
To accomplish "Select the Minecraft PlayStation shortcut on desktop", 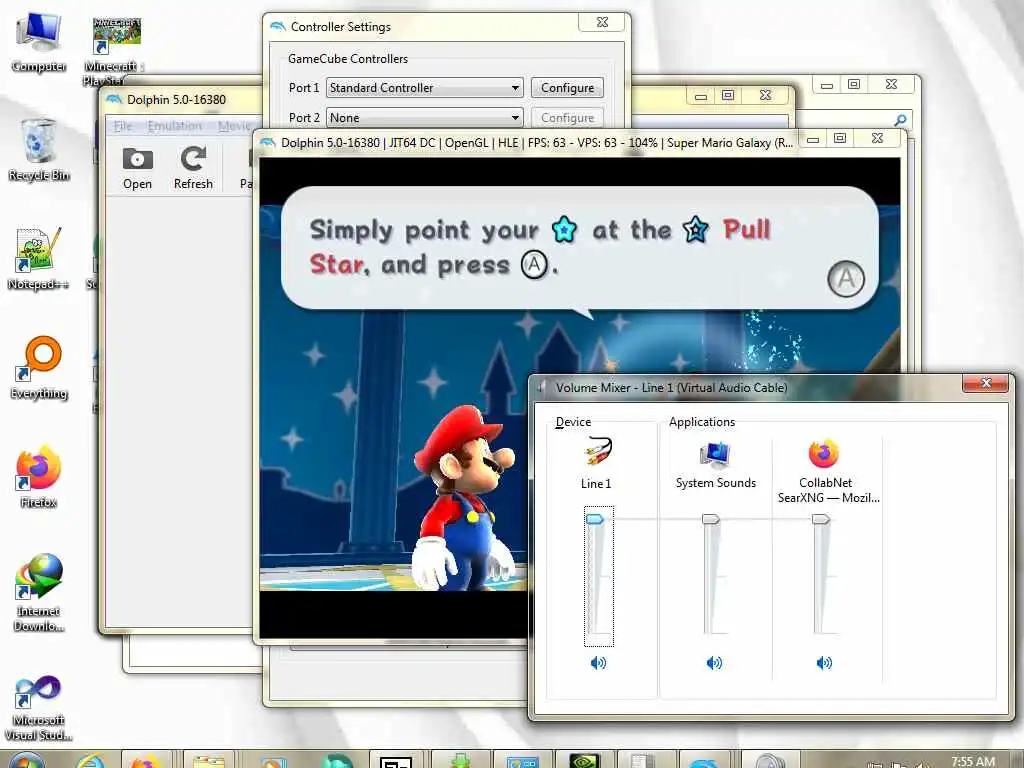I will click(115, 51).
